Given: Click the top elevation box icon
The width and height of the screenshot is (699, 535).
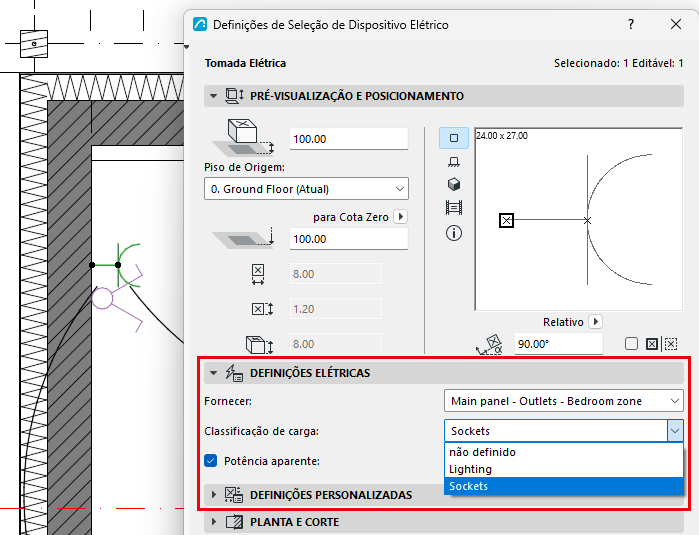Looking at the screenshot, I should tap(243, 137).
